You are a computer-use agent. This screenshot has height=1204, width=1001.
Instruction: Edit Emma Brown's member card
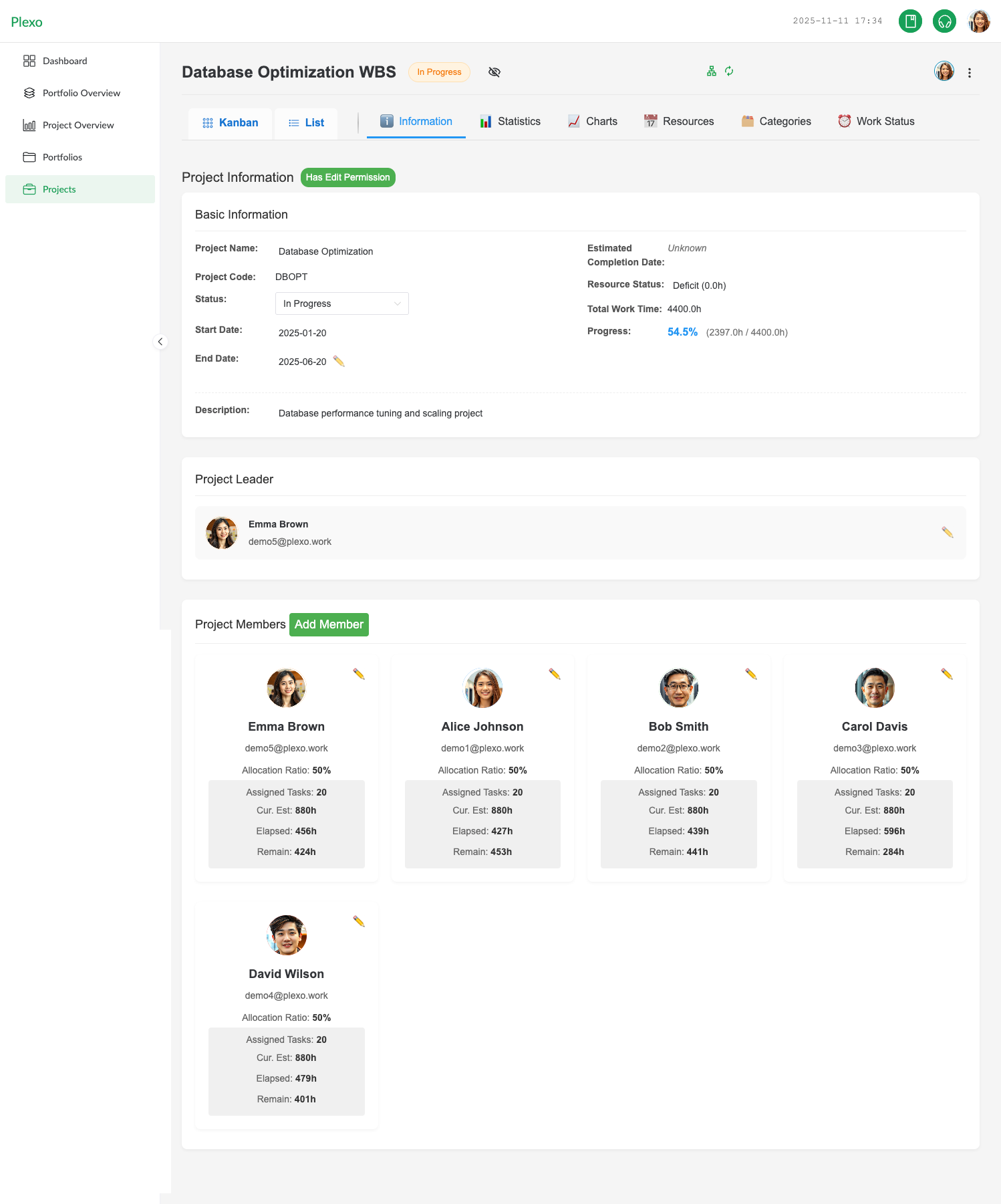[359, 674]
